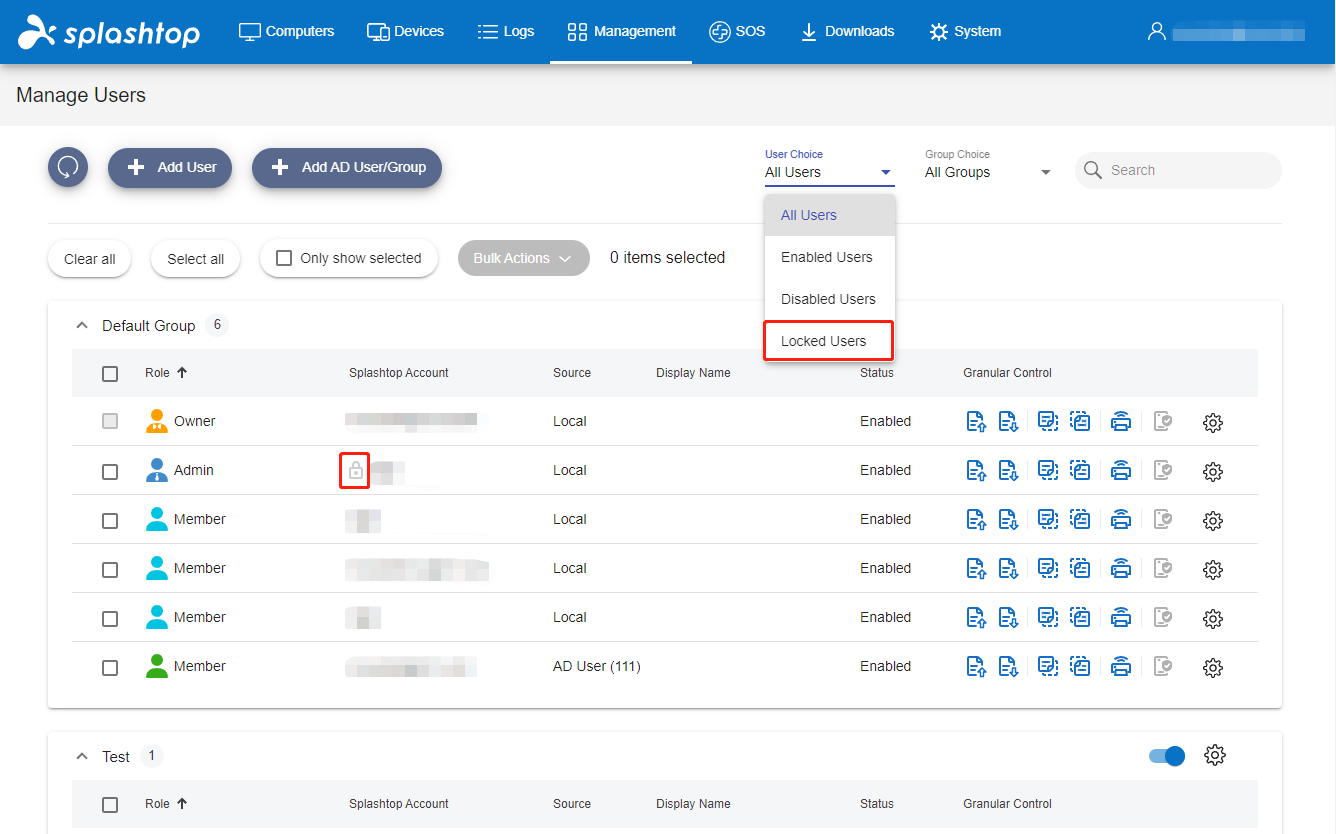Collapse the Default Group section
1336x834 pixels.
[x=81, y=325]
